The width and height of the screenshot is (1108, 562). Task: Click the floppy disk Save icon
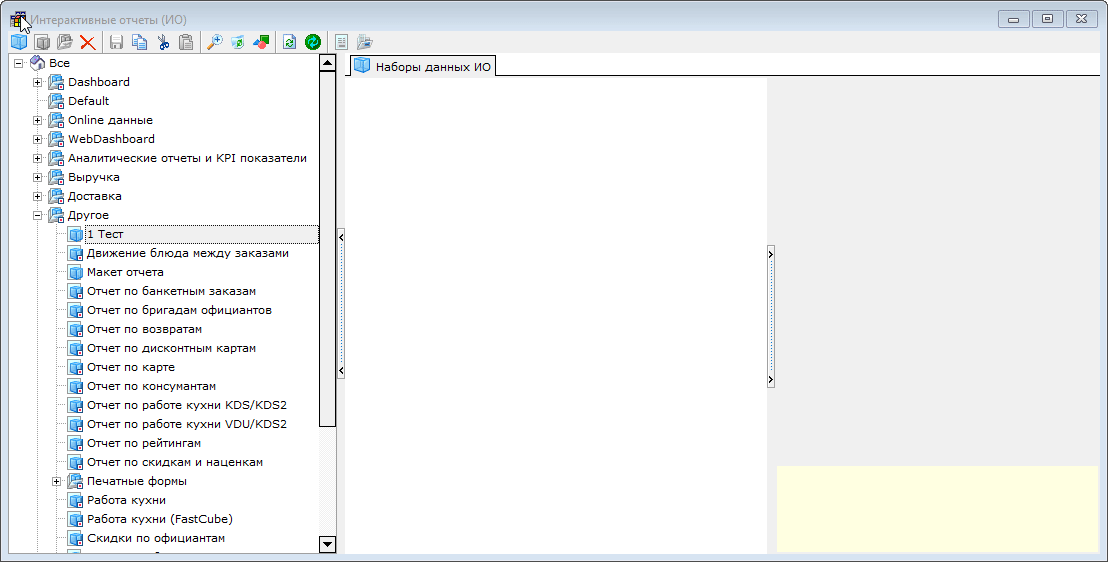coord(116,42)
